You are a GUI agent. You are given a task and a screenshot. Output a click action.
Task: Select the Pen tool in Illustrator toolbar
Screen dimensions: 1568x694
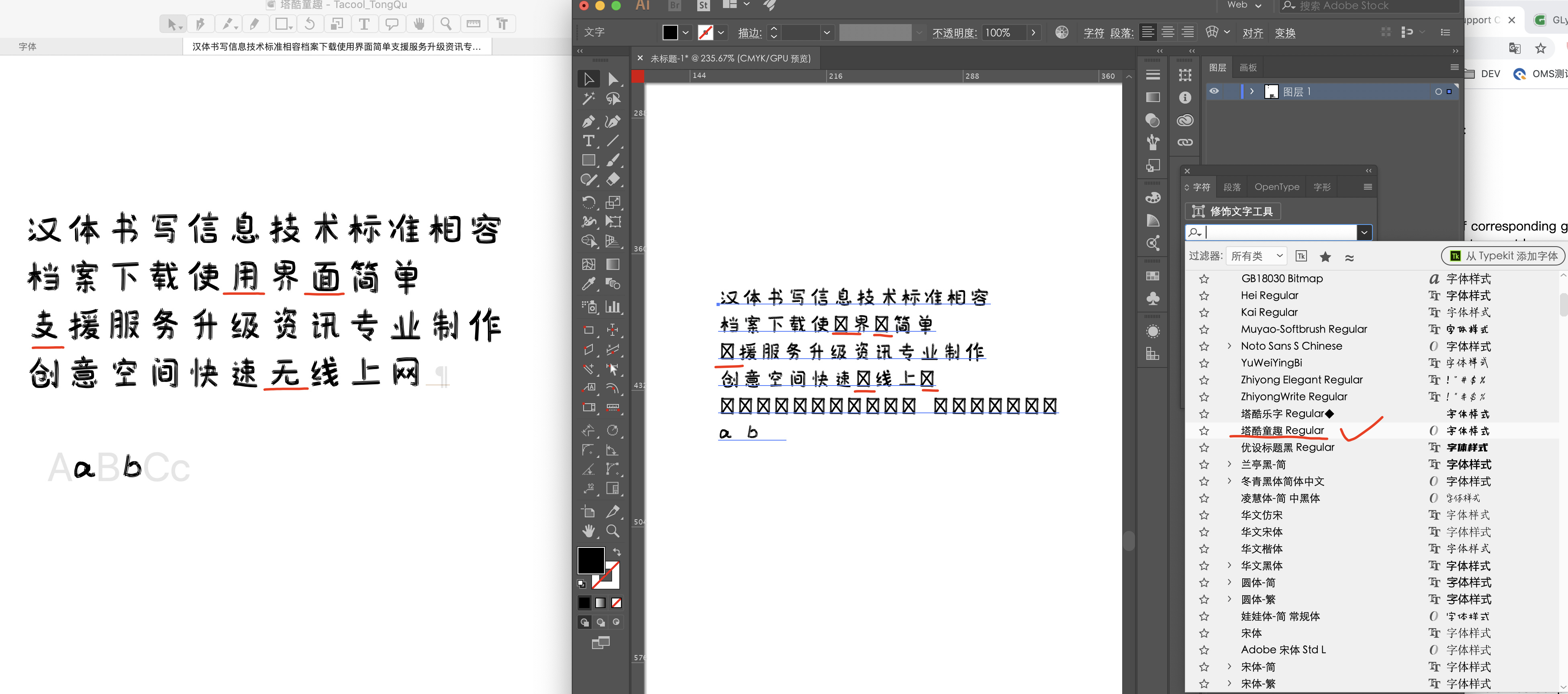[588, 121]
